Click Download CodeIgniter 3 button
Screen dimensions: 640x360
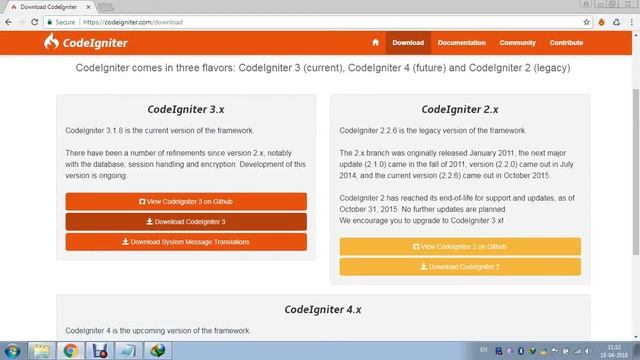(186, 222)
